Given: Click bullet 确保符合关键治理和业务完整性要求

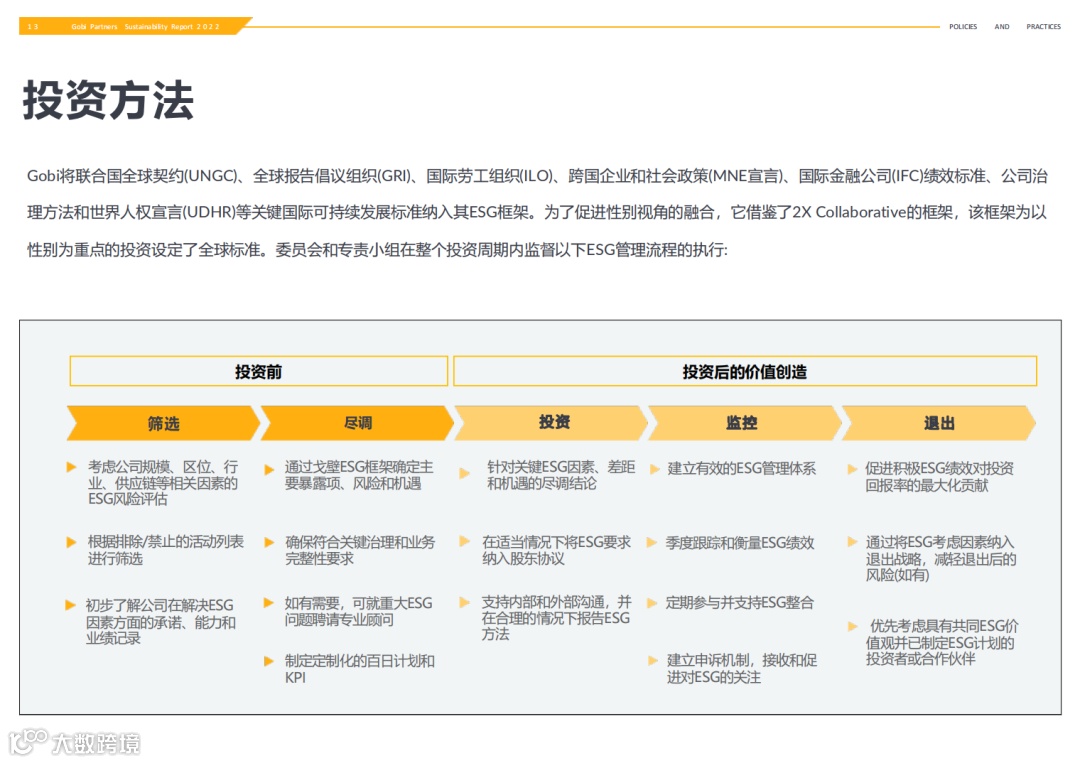Looking at the screenshot, I should click(x=360, y=550).
